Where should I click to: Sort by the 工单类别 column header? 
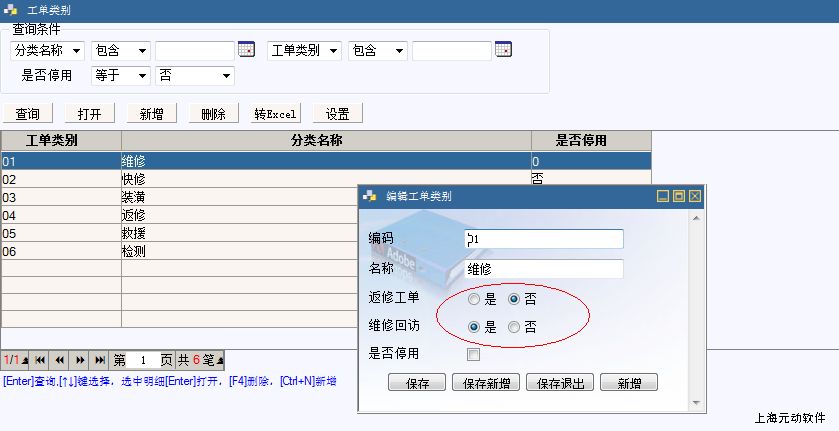click(x=61, y=141)
